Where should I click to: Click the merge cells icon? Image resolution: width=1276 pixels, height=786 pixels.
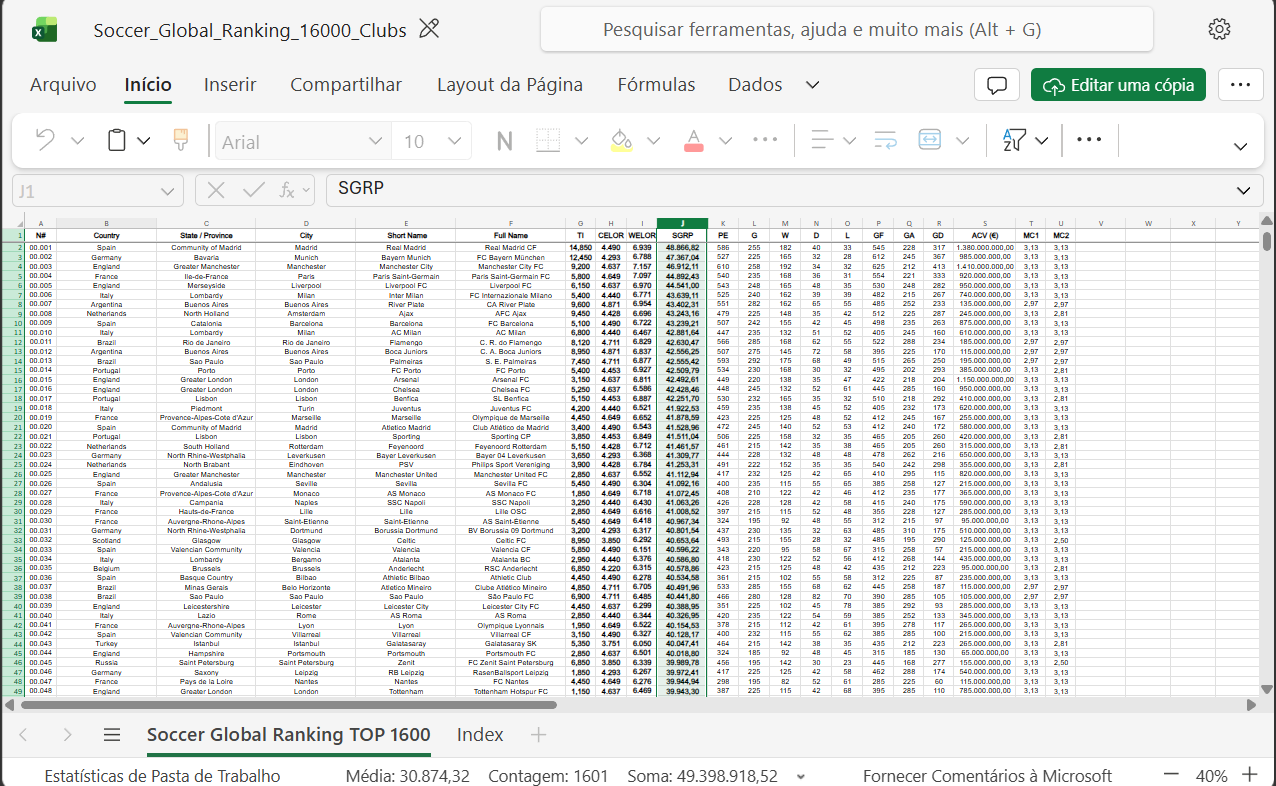click(x=931, y=140)
